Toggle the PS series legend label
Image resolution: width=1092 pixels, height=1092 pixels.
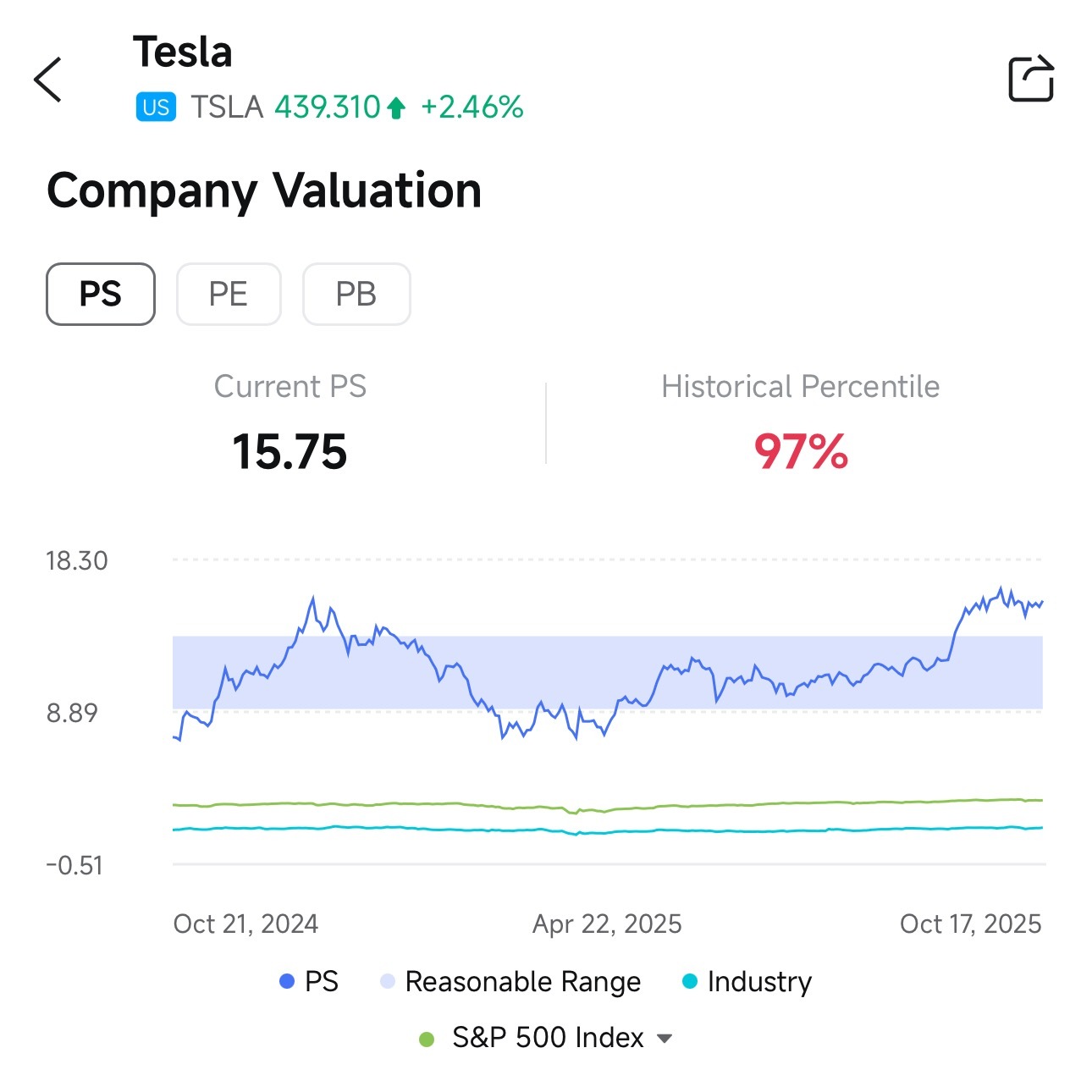(x=322, y=981)
